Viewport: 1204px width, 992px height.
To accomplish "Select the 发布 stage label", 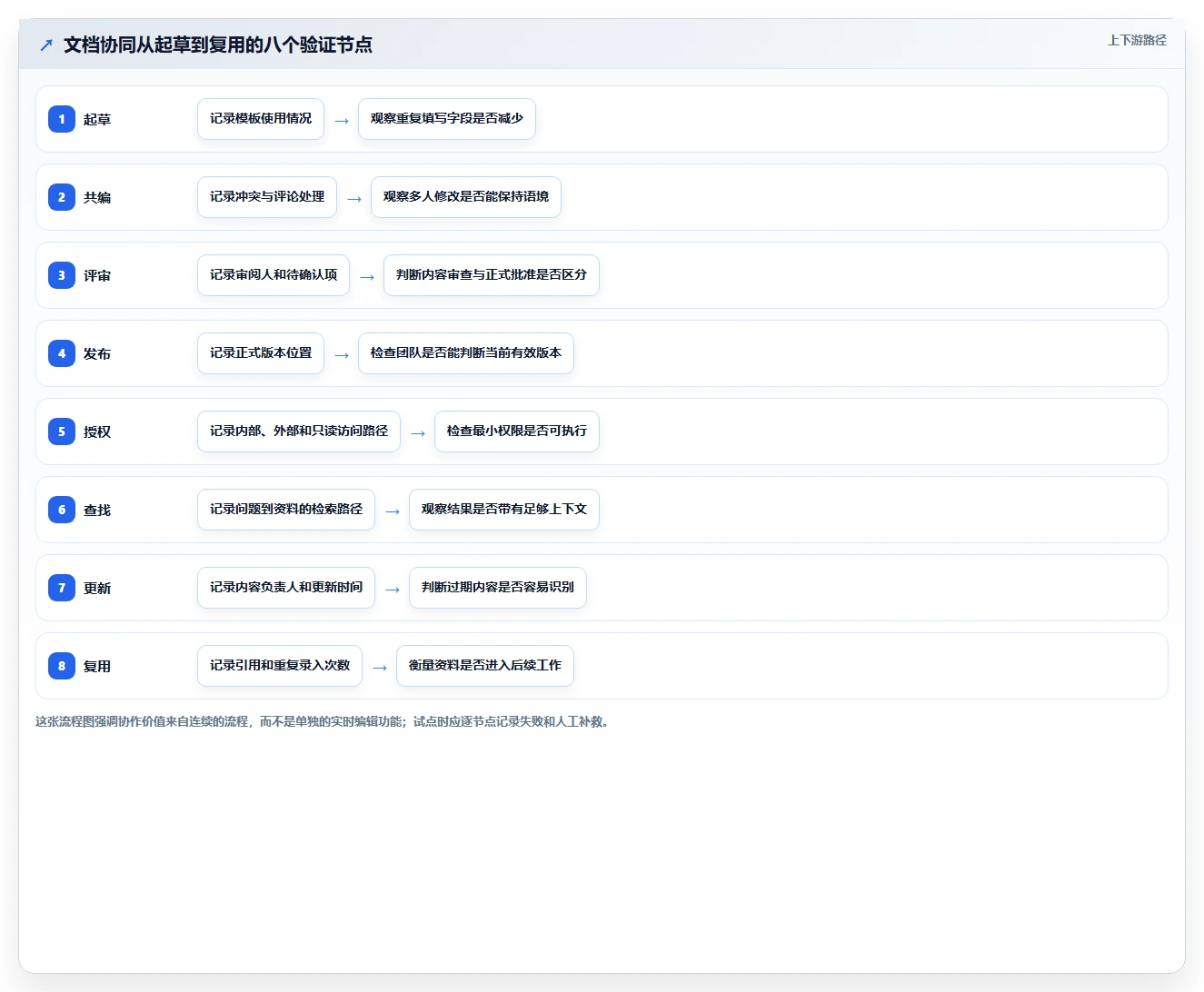I will point(97,353).
